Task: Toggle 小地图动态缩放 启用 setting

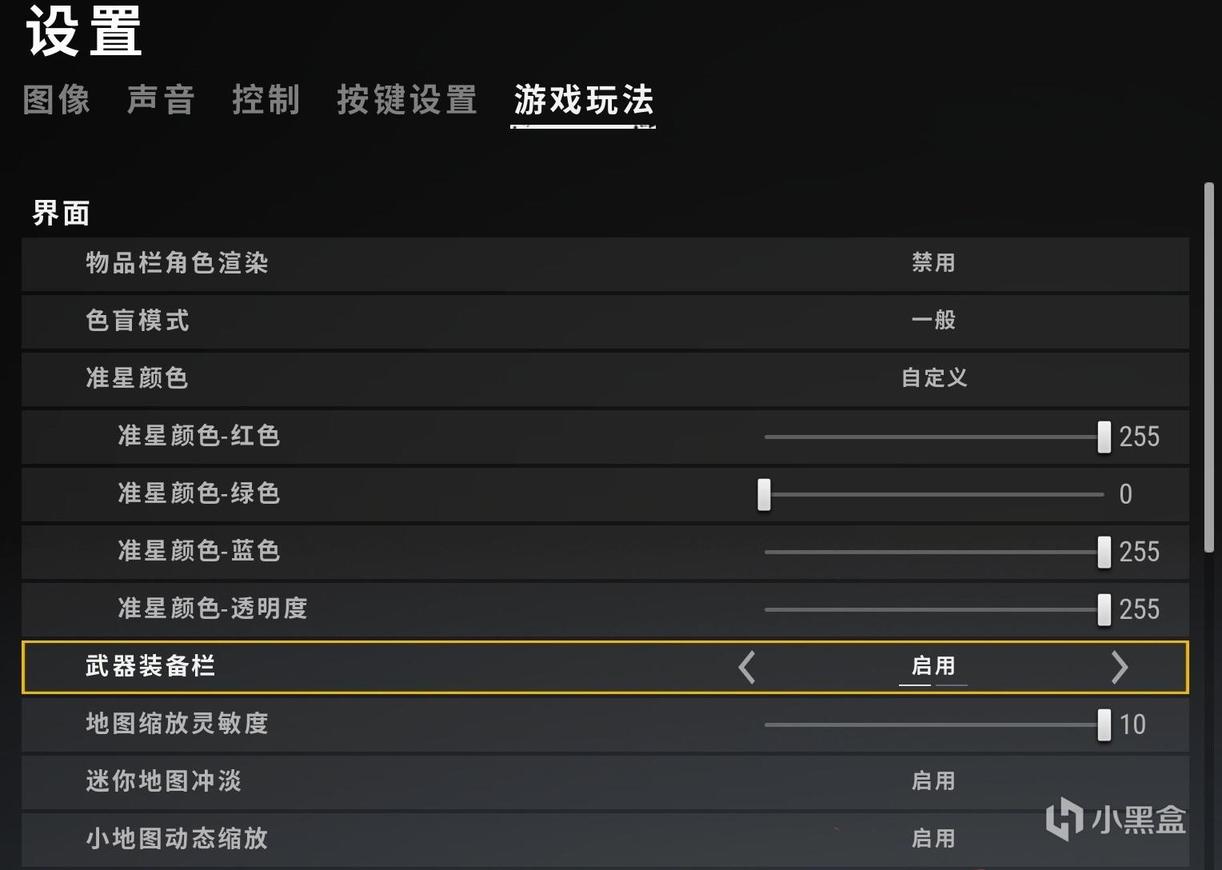Action: point(933,838)
